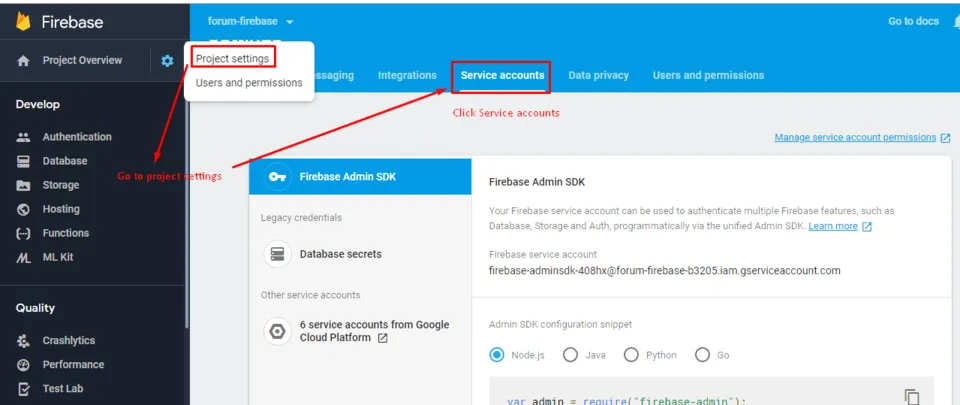Click the Performance gauge icon

pyautogui.click(x=23, y=365)
